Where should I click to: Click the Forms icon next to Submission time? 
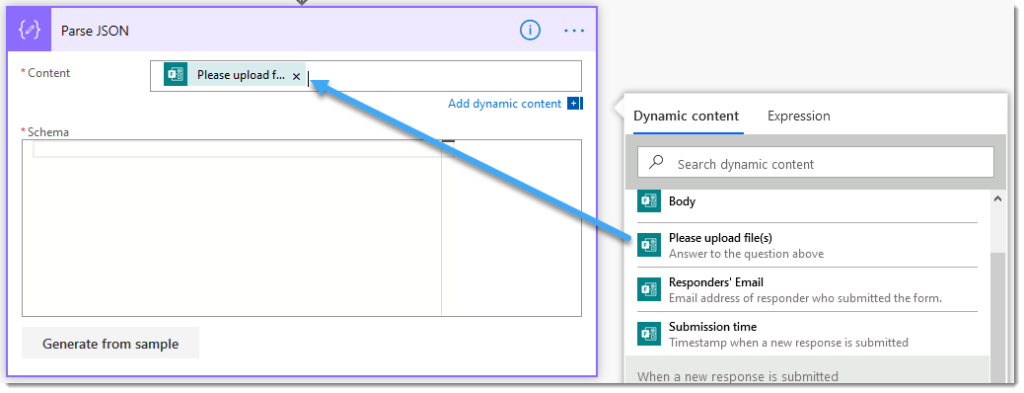coord(649,334)
